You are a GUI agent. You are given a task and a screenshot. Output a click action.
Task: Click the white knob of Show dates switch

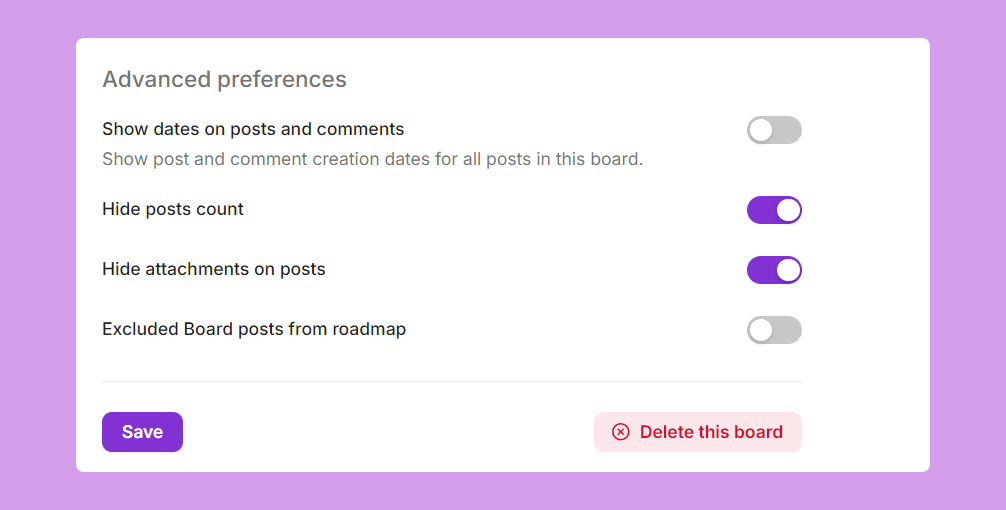pyautogui.click(x=761, y=130)
